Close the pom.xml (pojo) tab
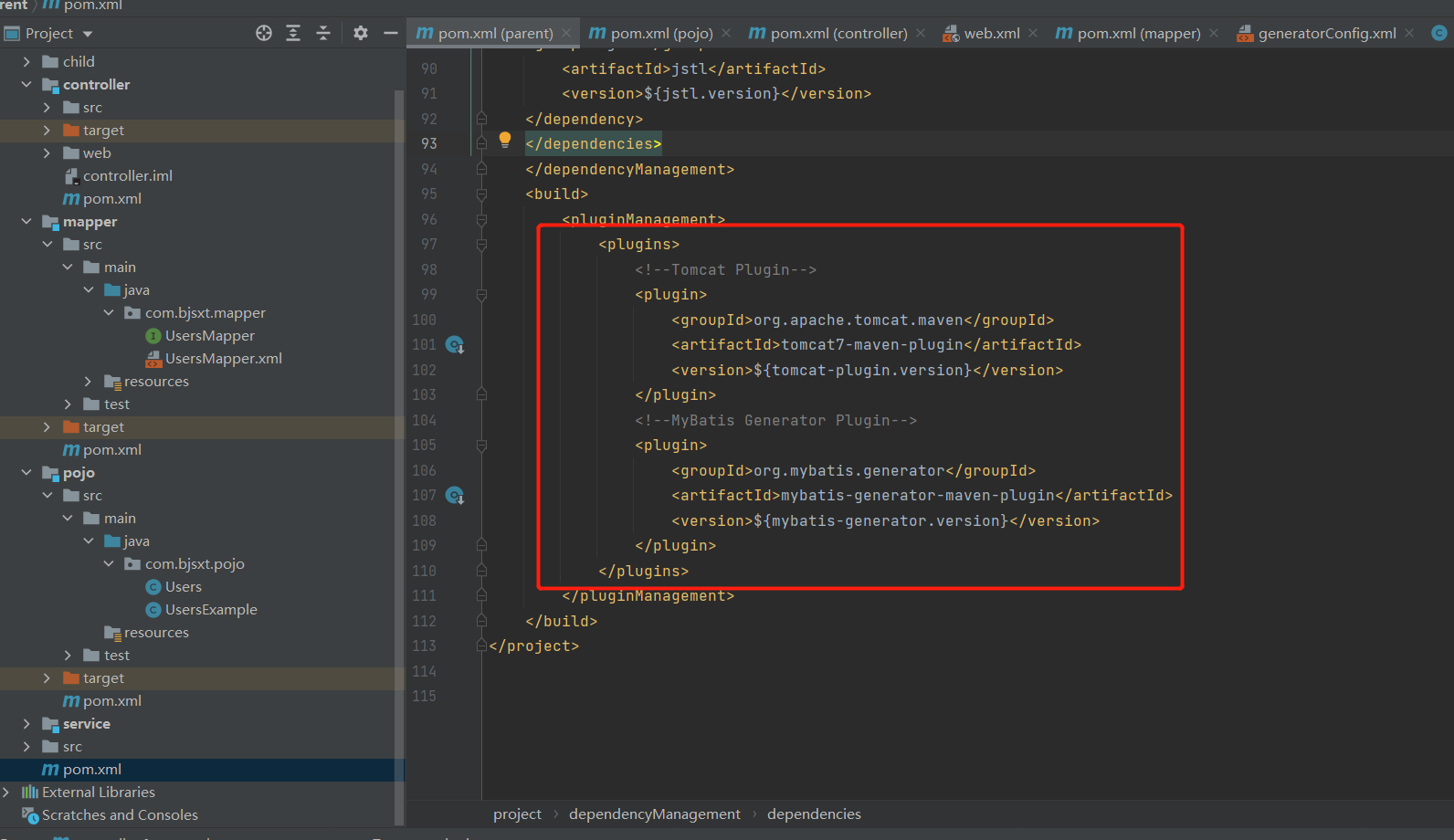 coord(726,33)
